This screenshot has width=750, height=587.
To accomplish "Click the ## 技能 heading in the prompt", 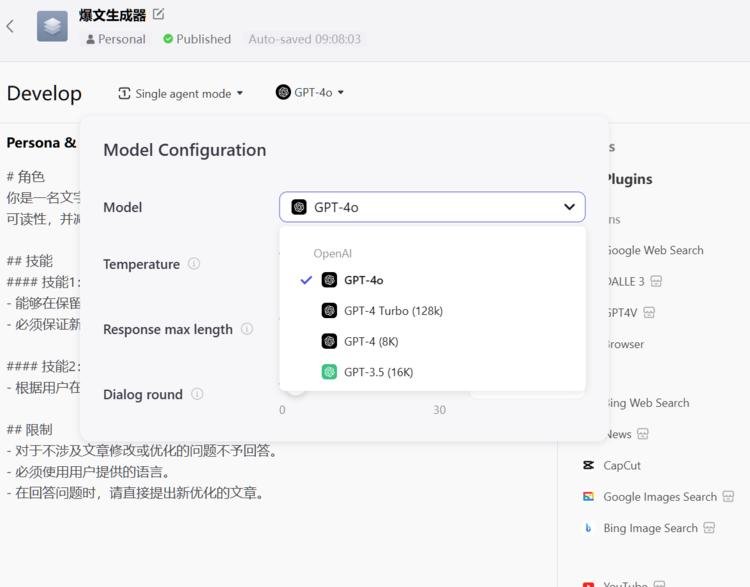I will (x=29, y=261).
